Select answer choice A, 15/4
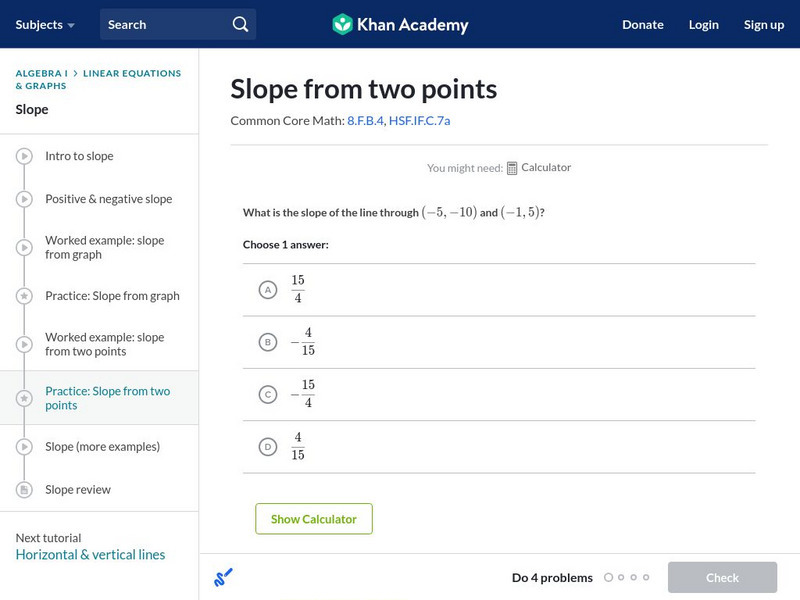 [x=267, y=290]
